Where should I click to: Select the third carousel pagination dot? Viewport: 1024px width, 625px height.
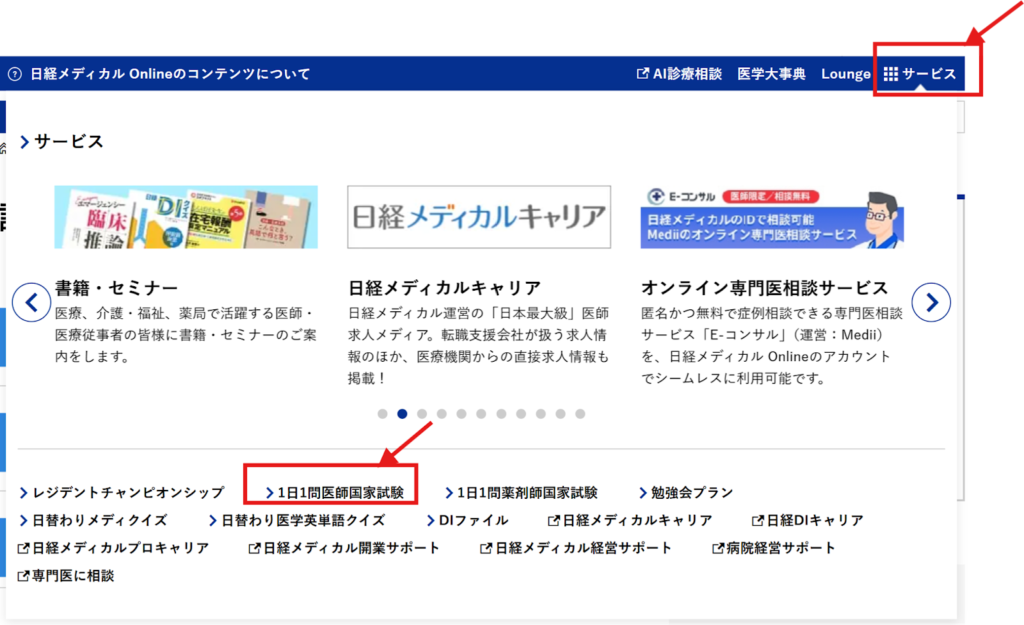pos(422,413)
